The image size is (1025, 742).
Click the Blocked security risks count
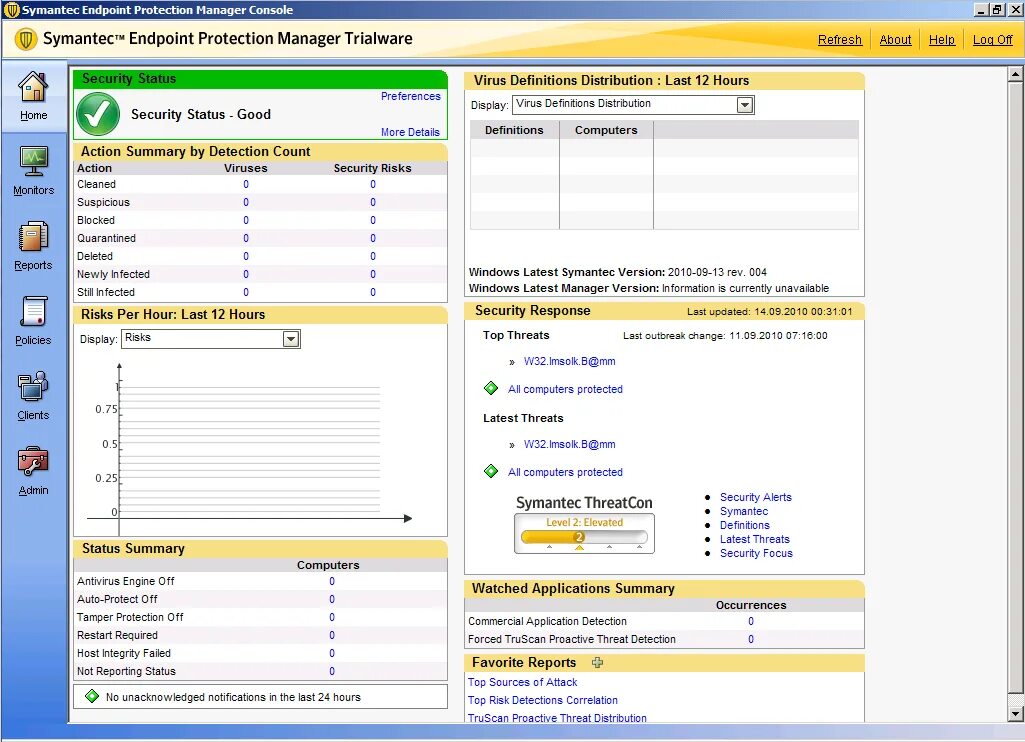point(373,220)
